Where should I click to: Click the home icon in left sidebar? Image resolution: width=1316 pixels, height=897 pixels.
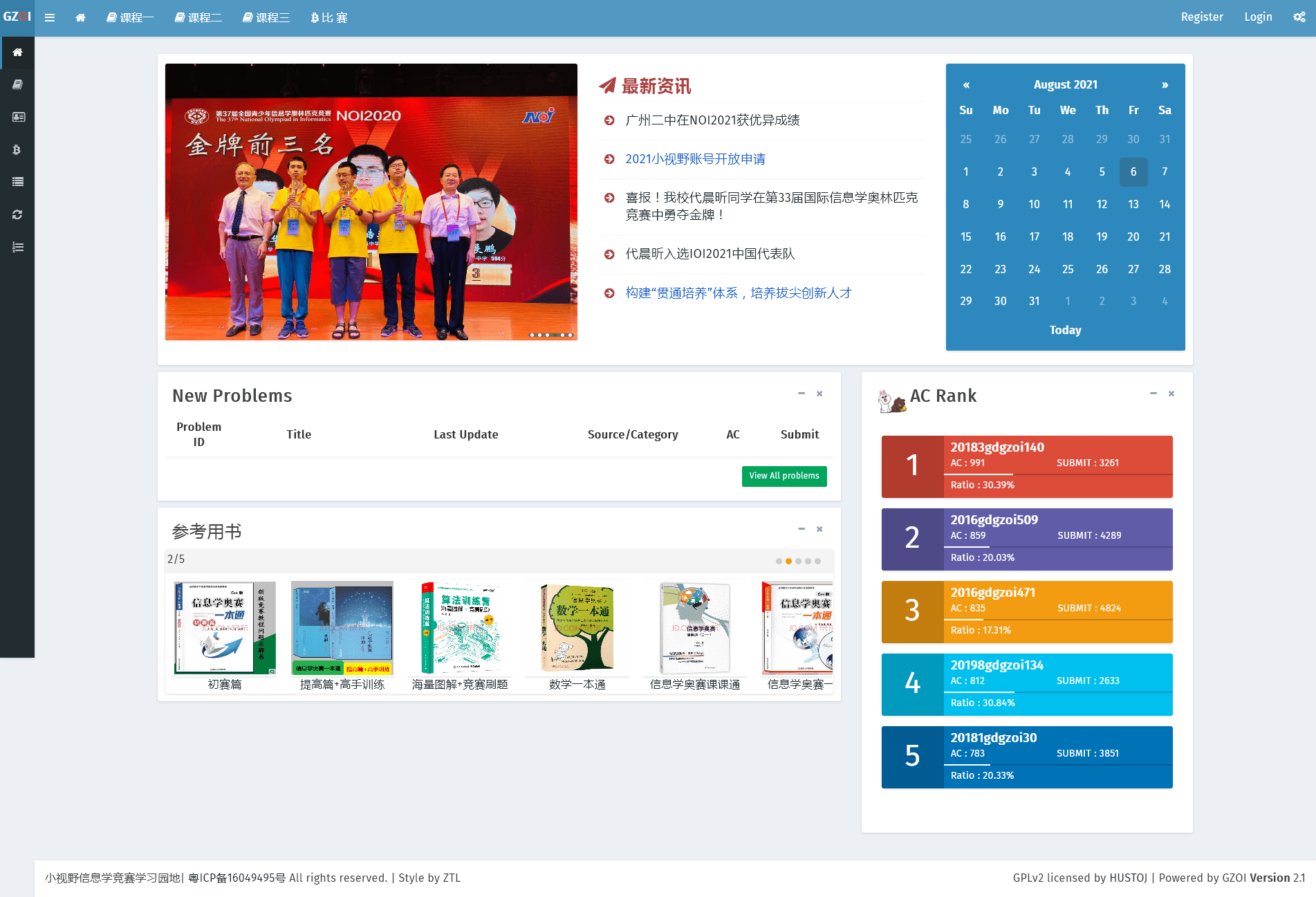coord(17,53)
